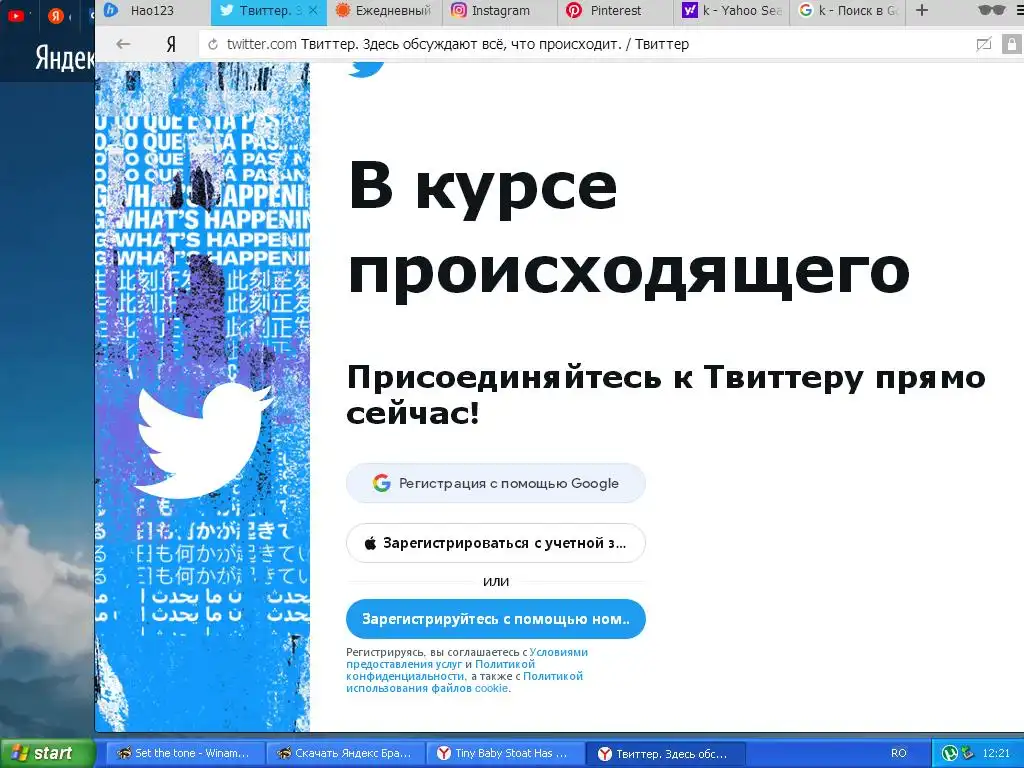Screen dimensions: 1024x768
Task: Go back with the arrow button
Action: 123,44
